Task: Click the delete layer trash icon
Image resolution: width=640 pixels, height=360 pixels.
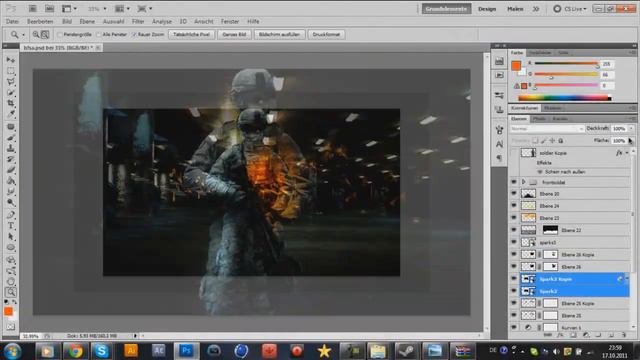Action: click(x=624, y=335)
